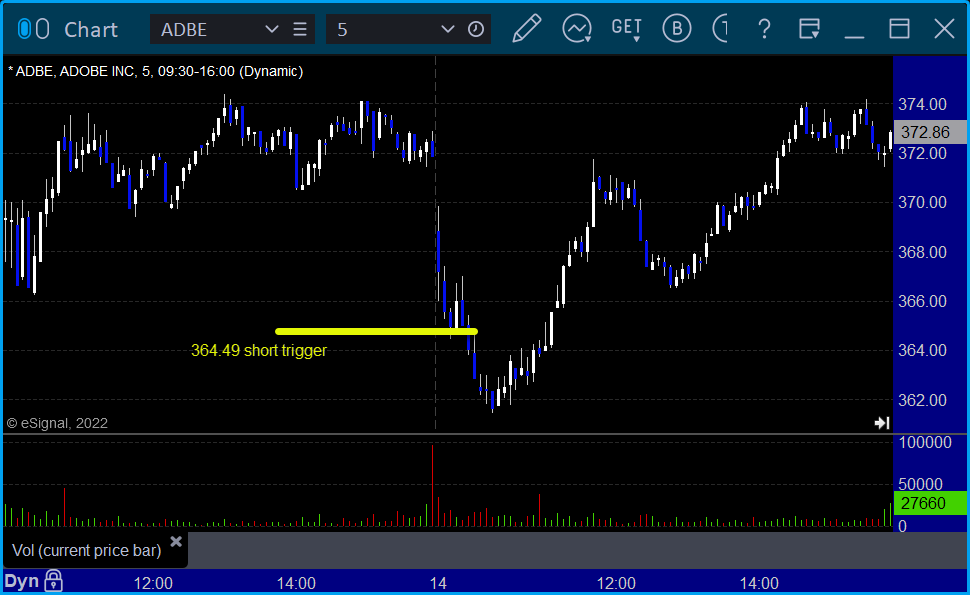Open the ADBE symbol dropdown arrow
This screenshot has height=595, width=970.
pos(272,29)
